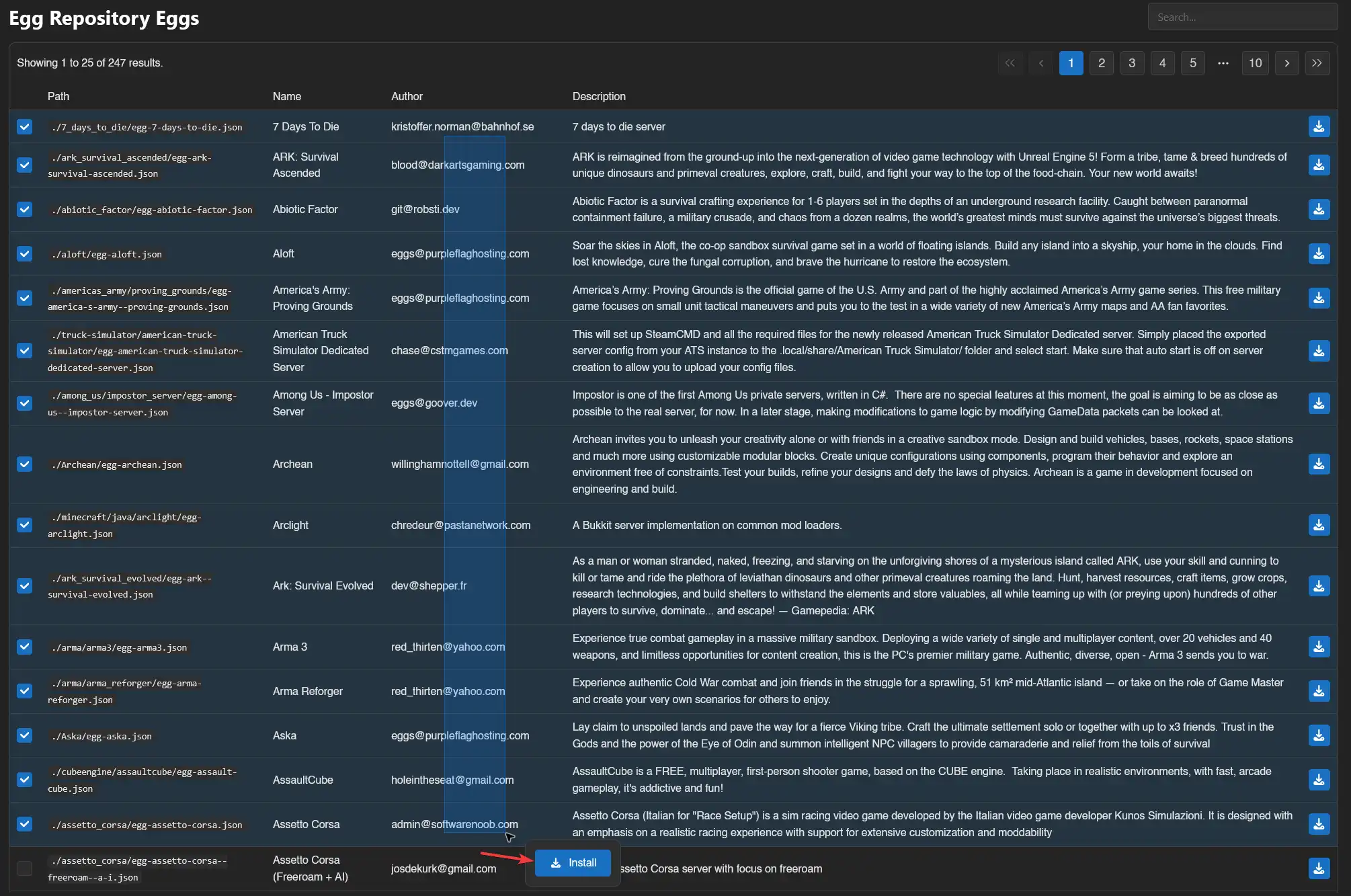1351x896 pixels.
Task: Open page 10 of results
Action: tap(1255, 63)
